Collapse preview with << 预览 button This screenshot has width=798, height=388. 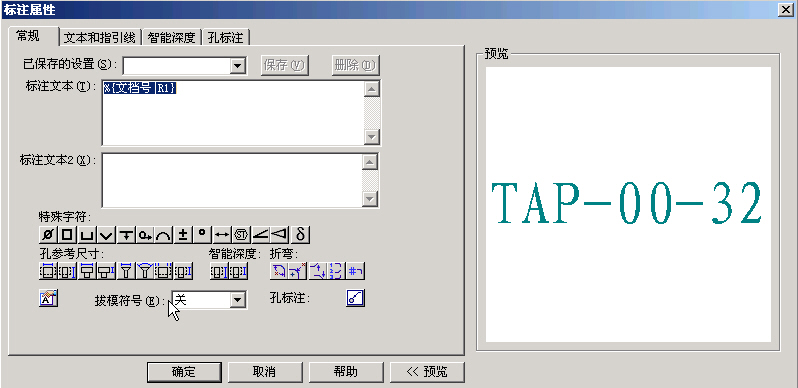(x=427, y=372)
